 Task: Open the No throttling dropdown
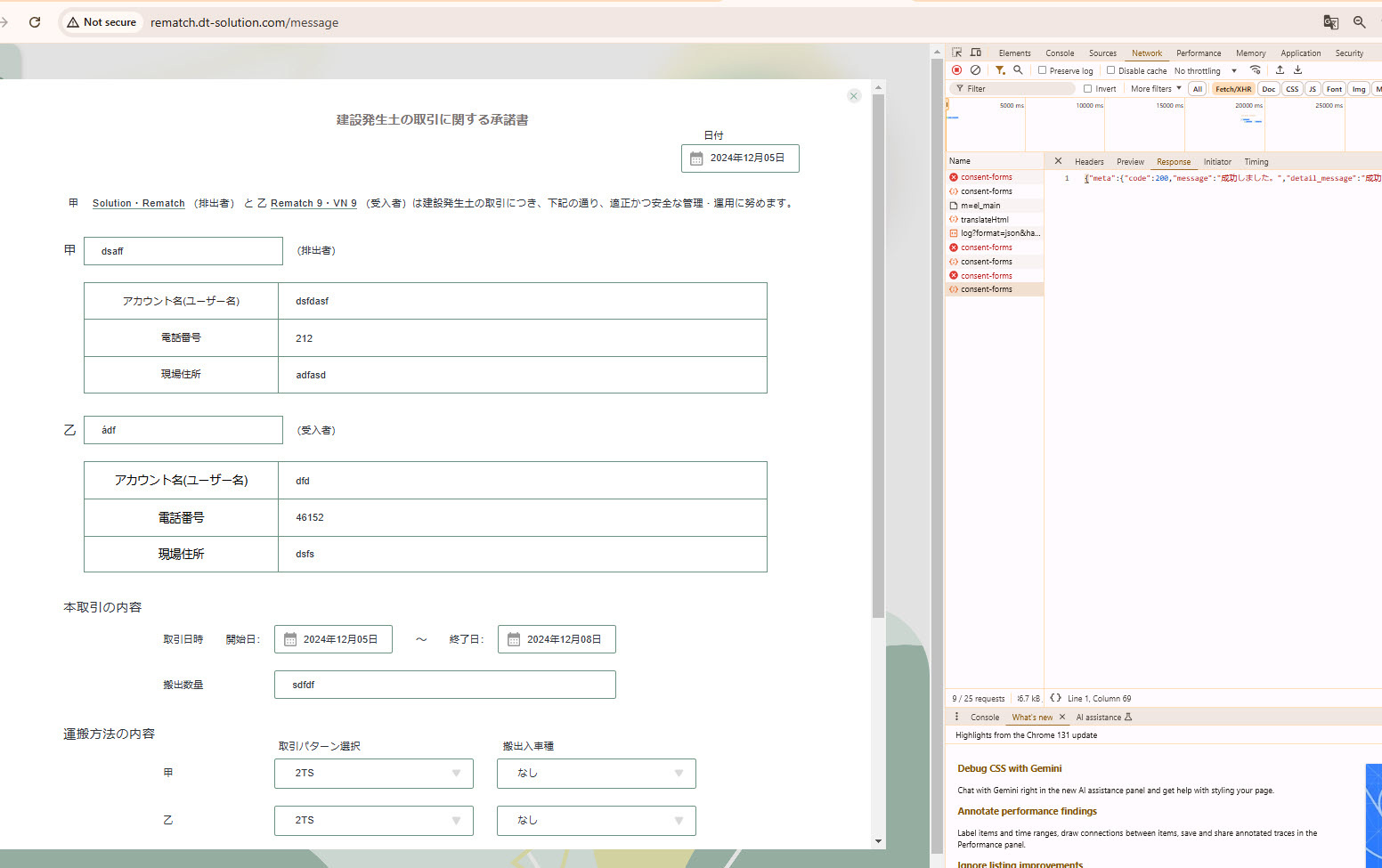tap(1206, 71)
